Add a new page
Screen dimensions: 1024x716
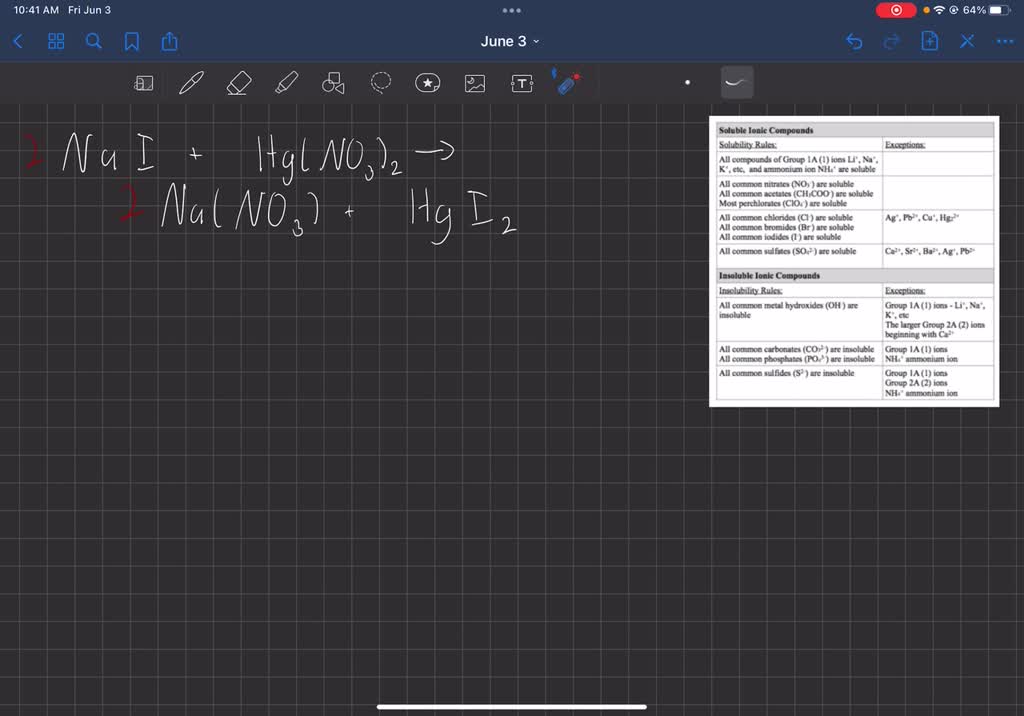930,41
